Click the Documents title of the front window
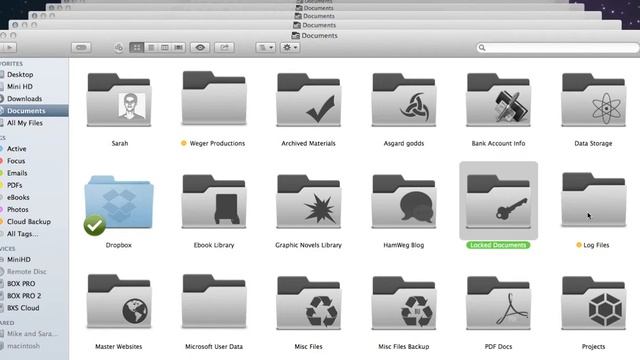The image size is (640, 360). point(319,36)
